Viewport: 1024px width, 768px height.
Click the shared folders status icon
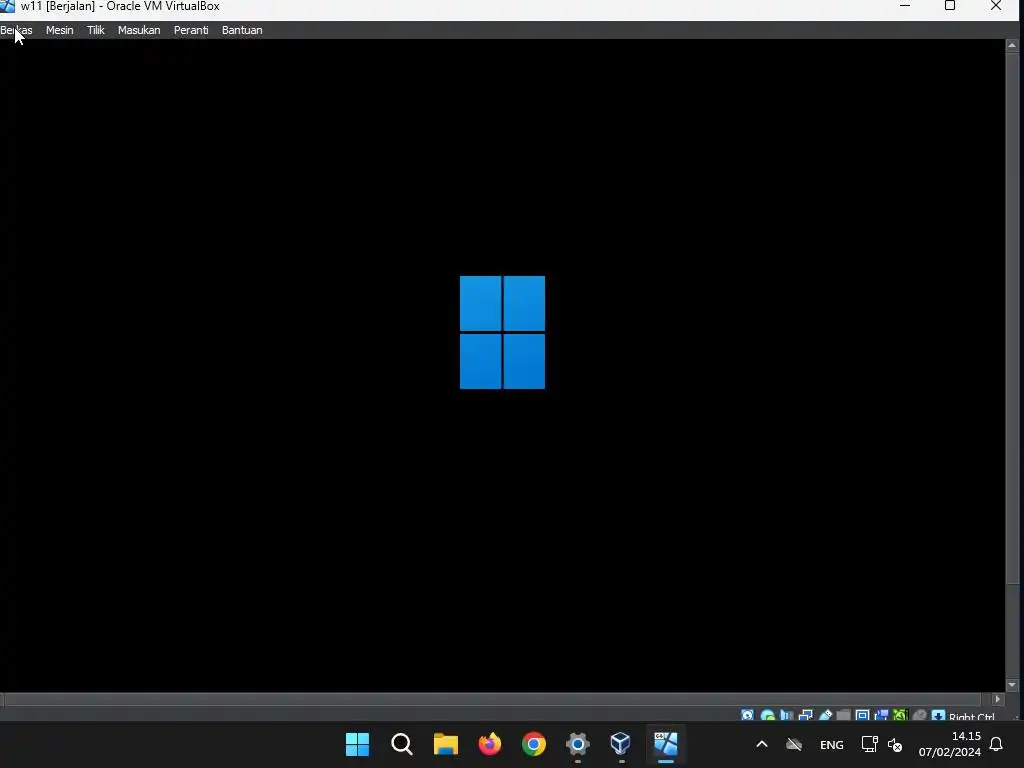click(x=844, y=715)
